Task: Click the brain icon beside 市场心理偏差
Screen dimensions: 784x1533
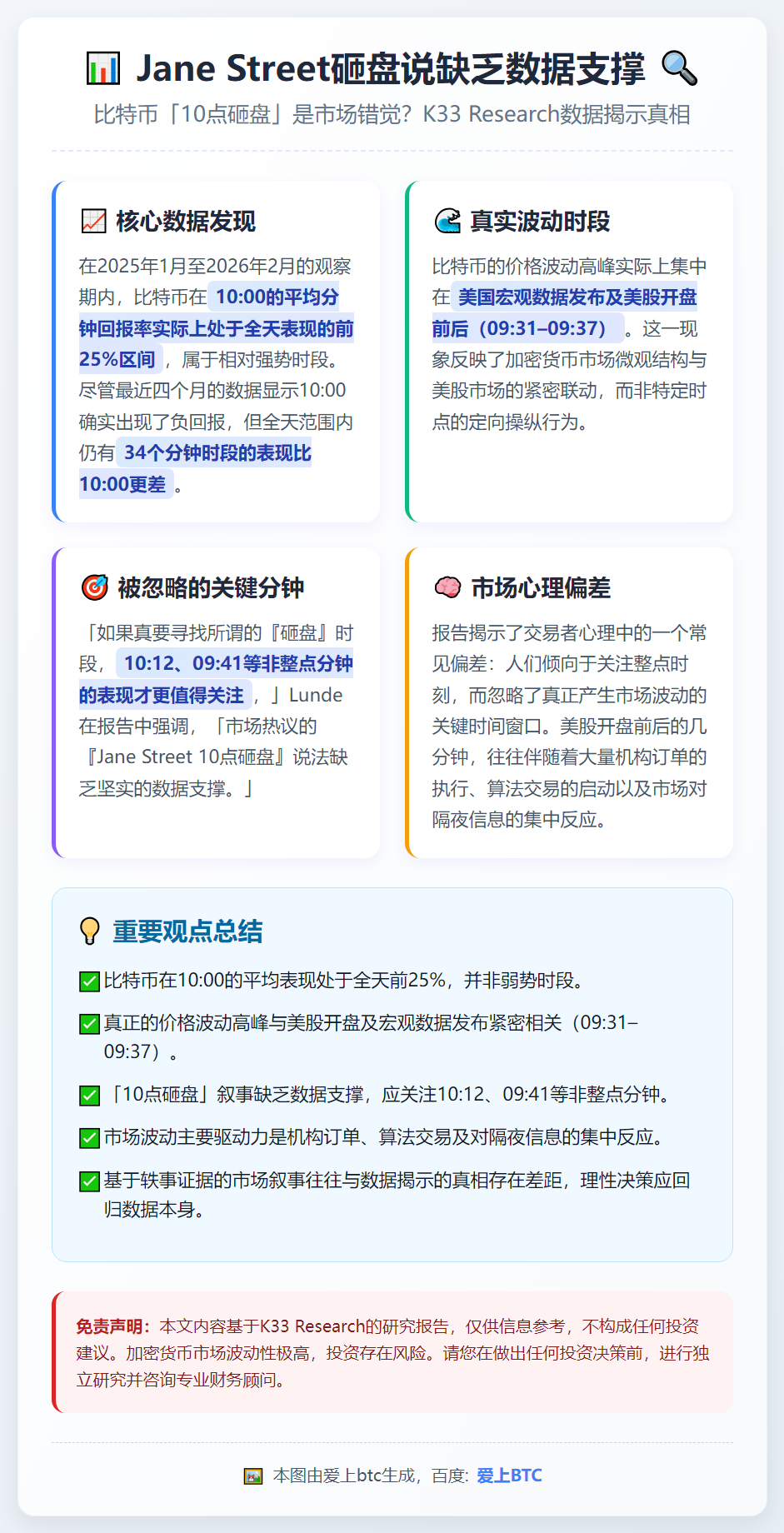Action: tap(448, 587)
